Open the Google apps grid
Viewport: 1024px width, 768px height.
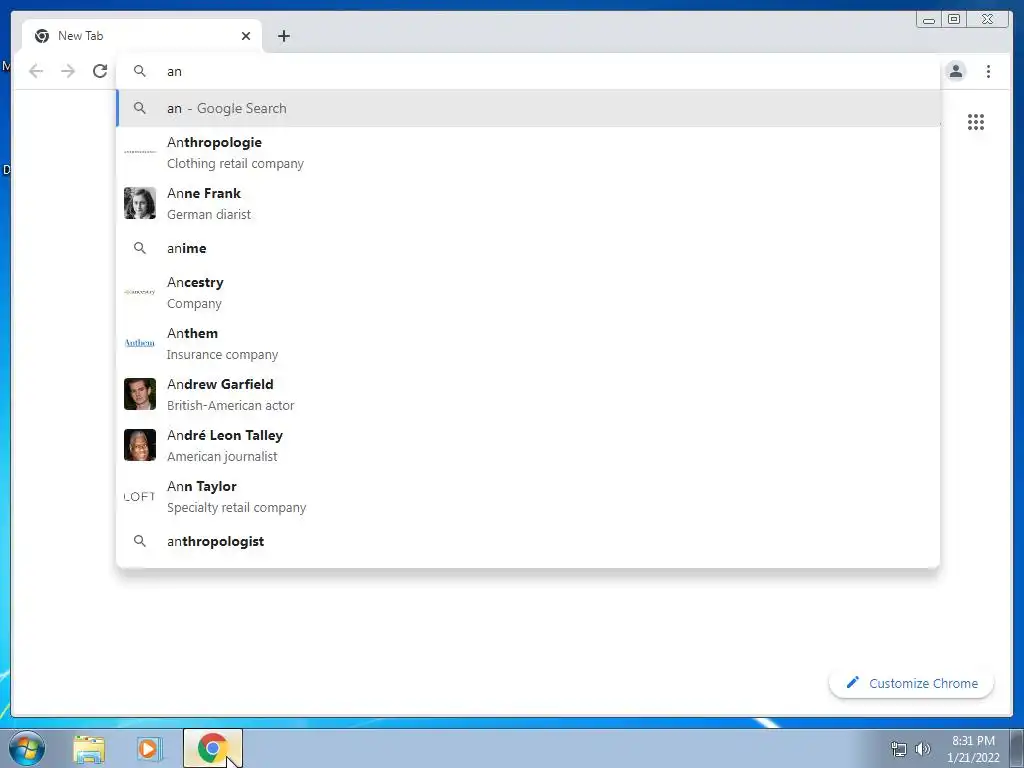pyautogui.click(x=976, y=122)
